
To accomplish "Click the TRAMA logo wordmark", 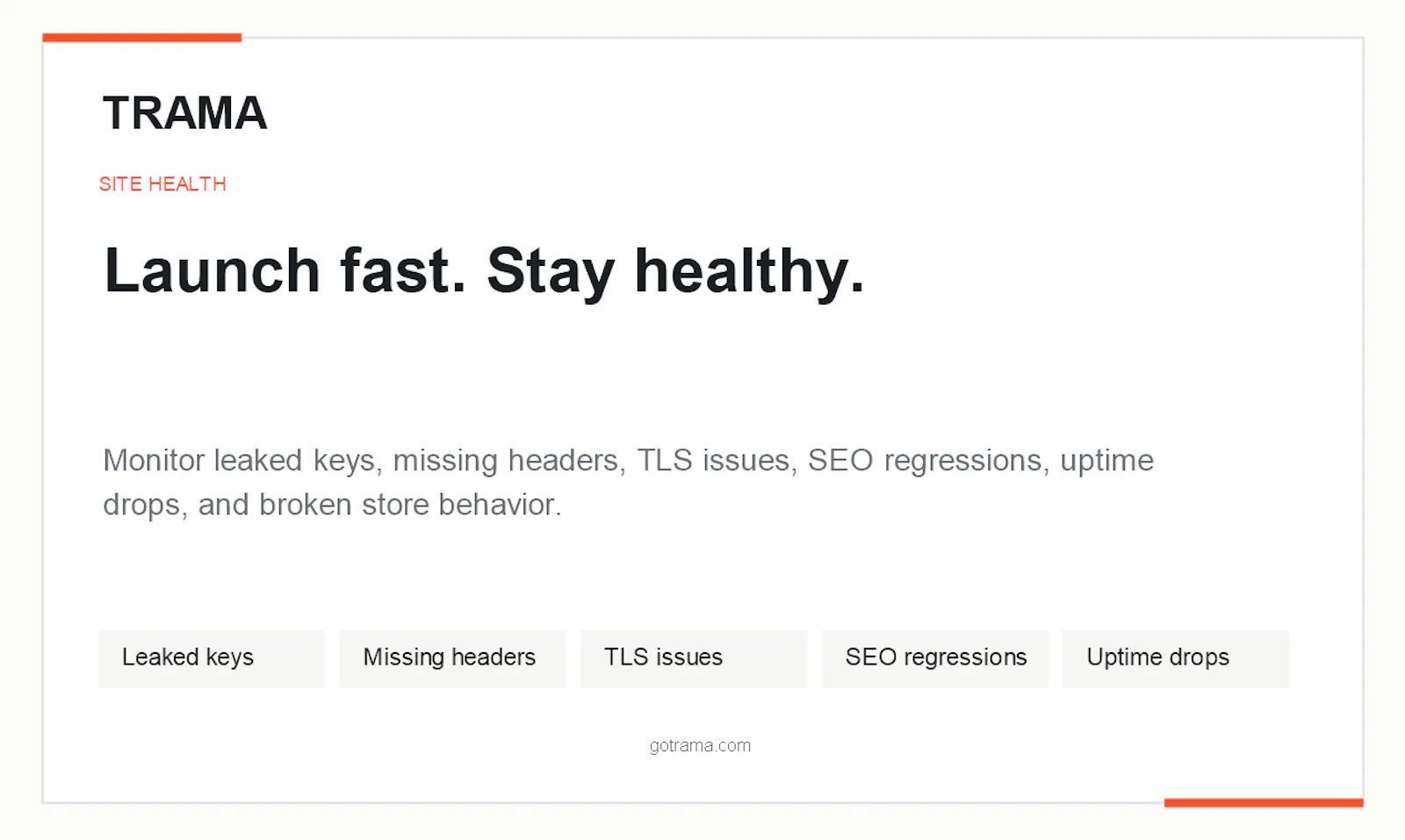I will [184, 113].
